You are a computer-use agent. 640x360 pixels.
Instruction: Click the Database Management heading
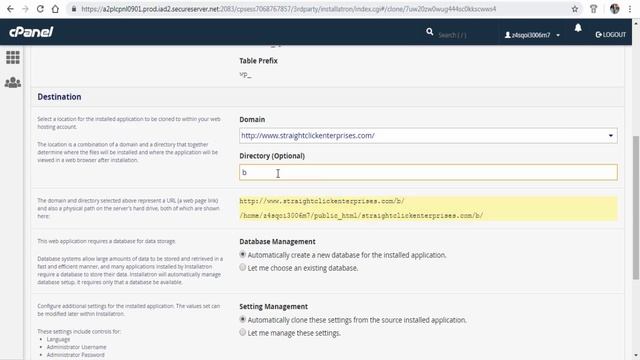pyautogui.click(x=277, y=242)
